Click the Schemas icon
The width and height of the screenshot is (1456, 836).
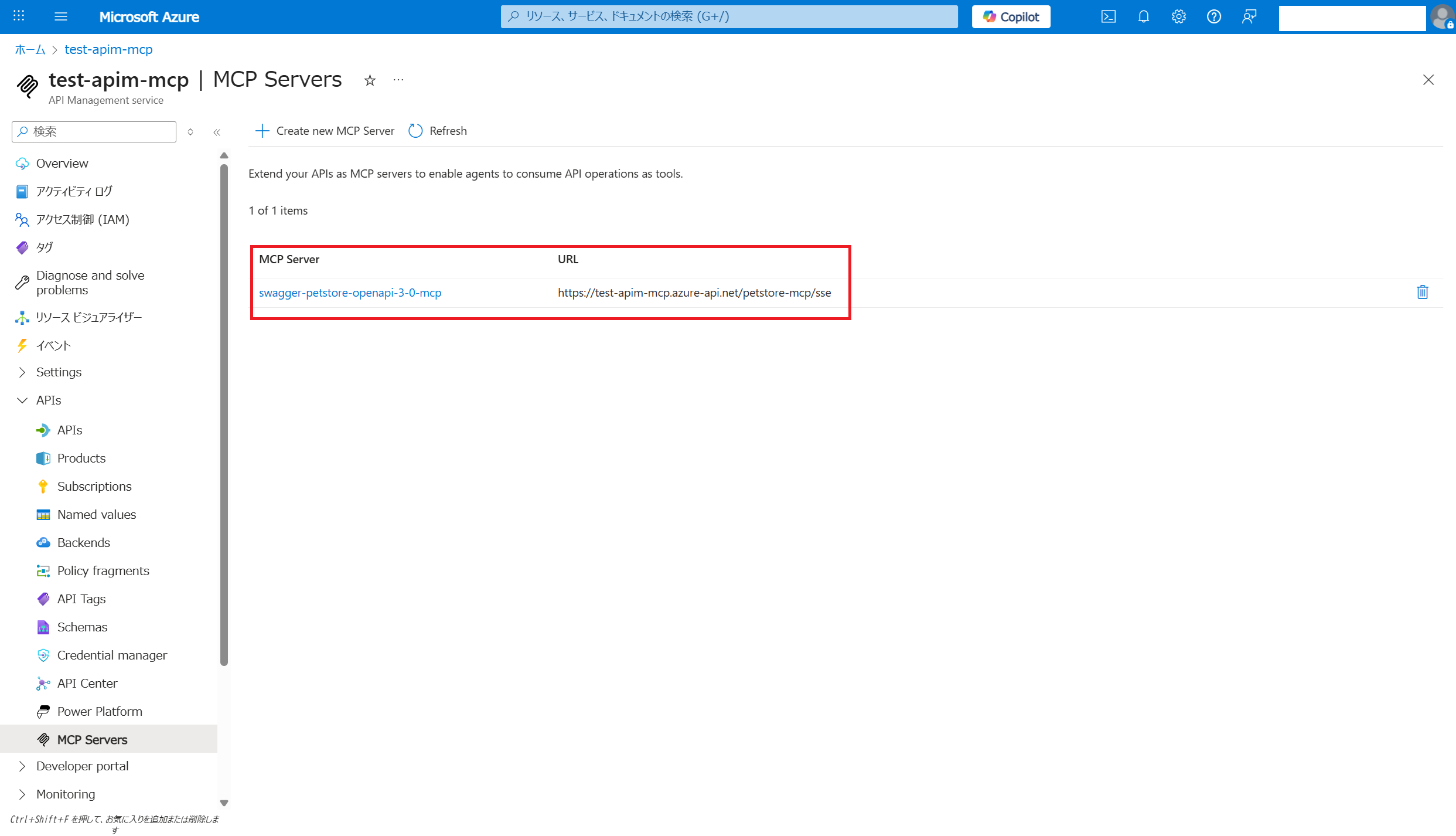pyautogui.click(x=43, y=627)
